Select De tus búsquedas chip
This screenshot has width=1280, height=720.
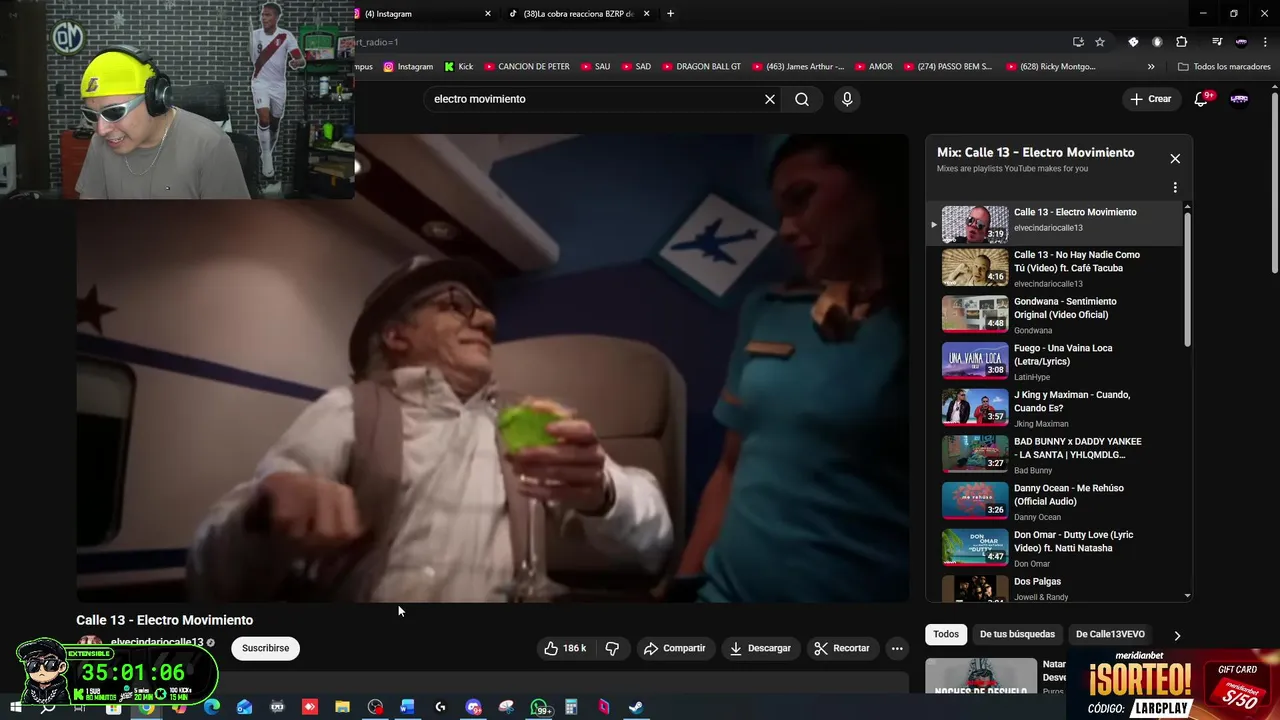(1017, 634)
